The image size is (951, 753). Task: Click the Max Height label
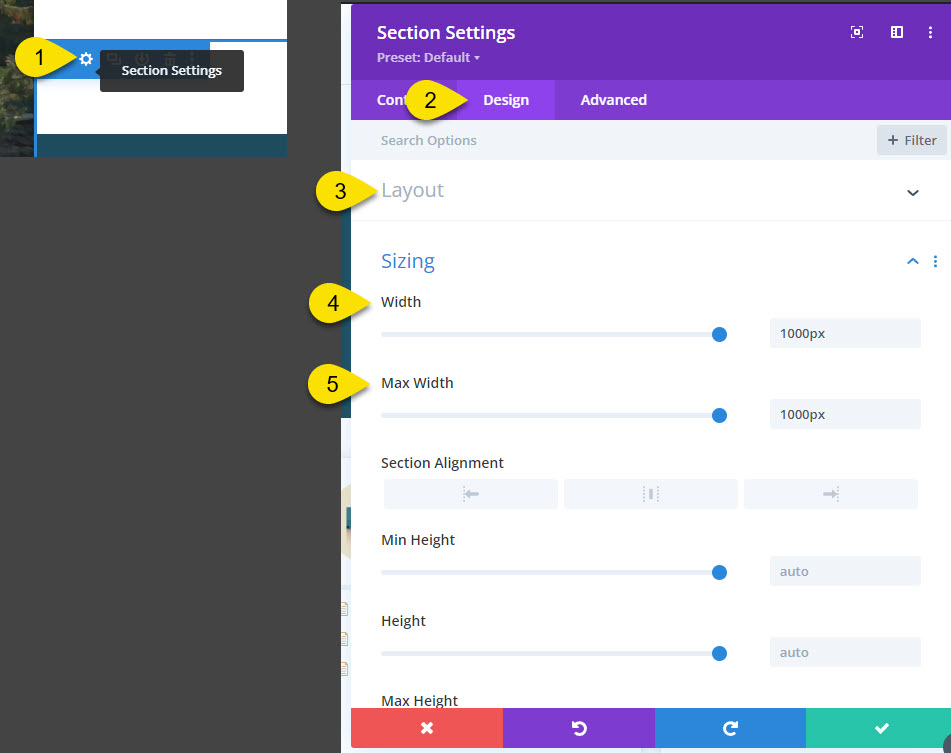[x=419, y=701]
